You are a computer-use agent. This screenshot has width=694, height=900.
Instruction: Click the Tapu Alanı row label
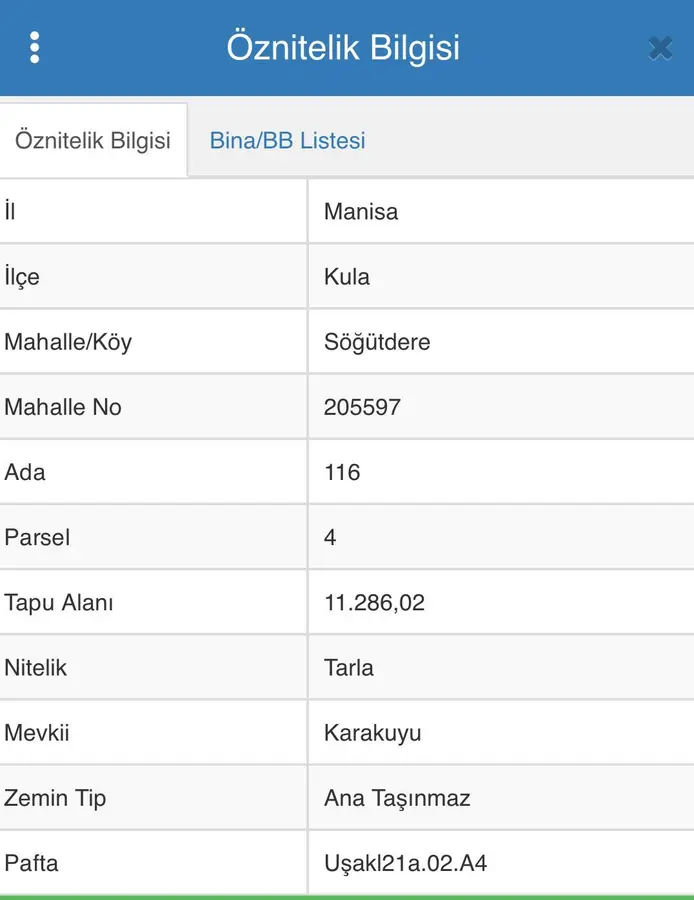tap(59, 603)
